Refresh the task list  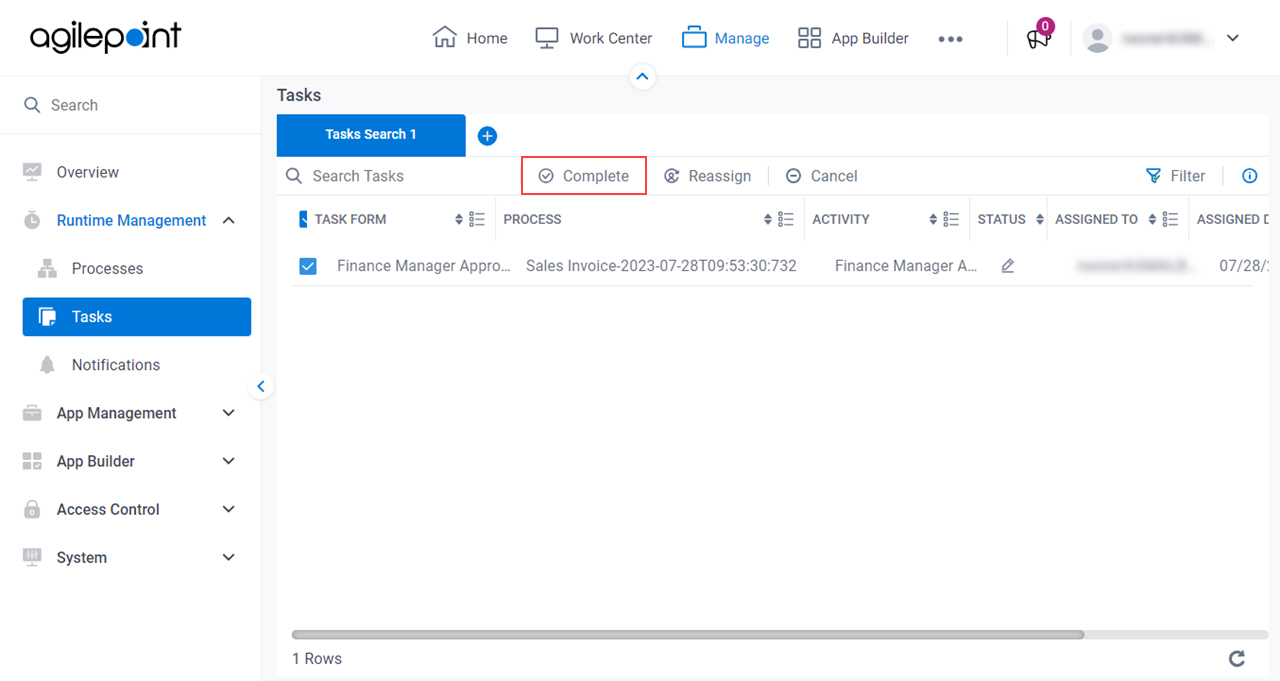point(1237,658)
